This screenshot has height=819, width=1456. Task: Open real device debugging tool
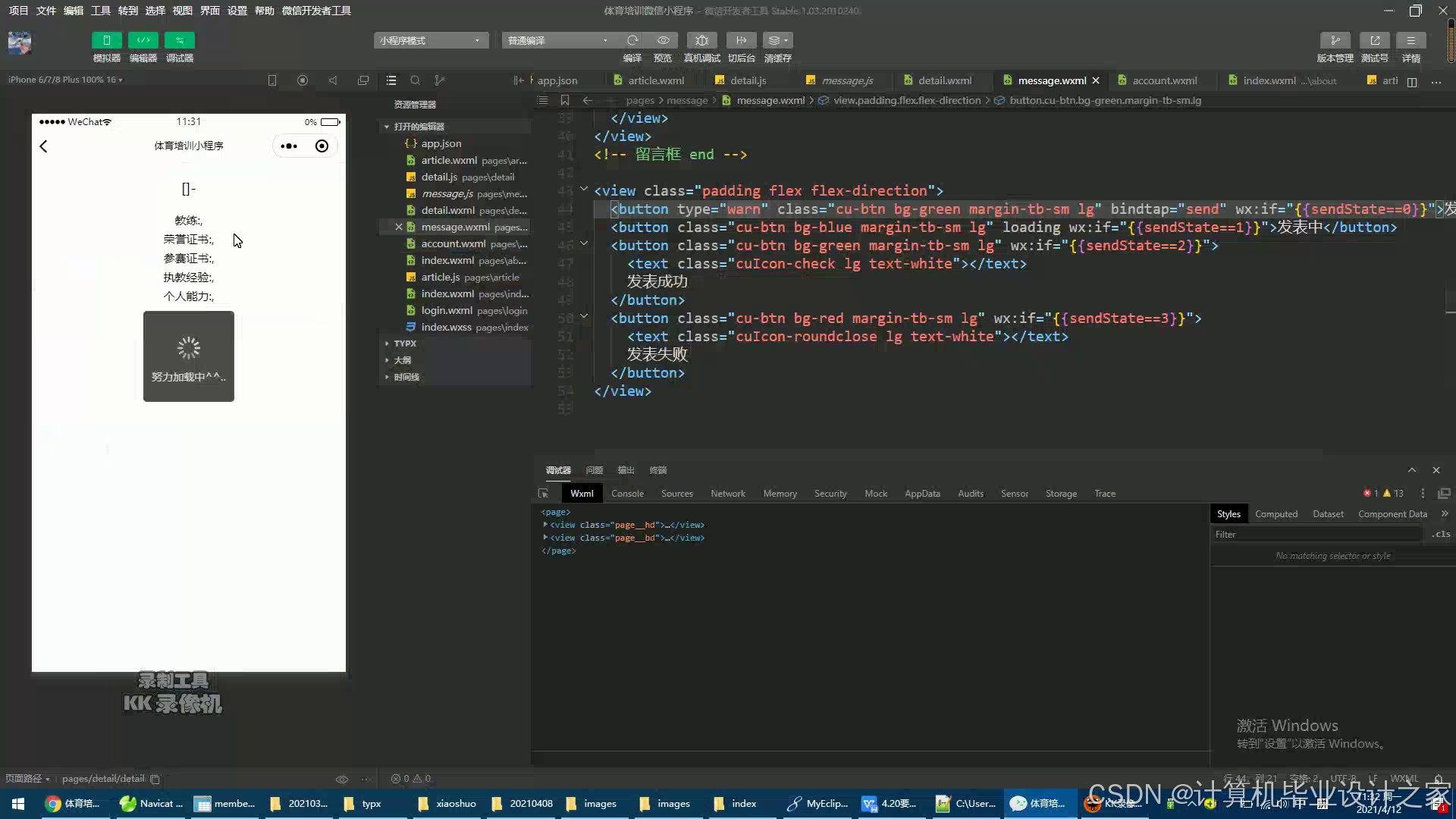click(701, 40)
